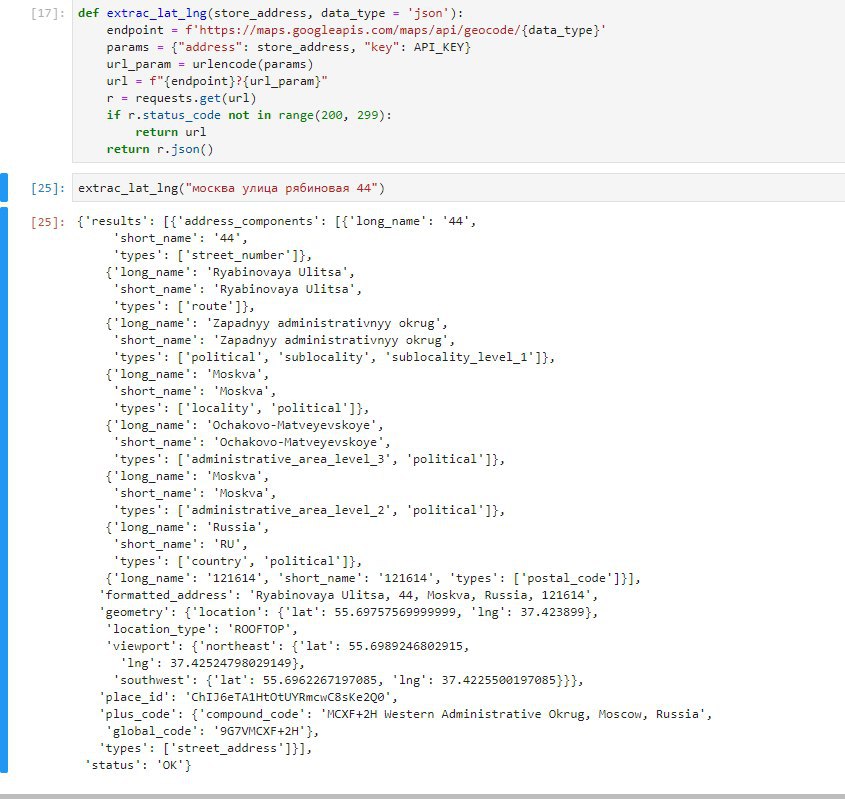Click the 'Russia' long_name value
The width and height of the screenshot is (845, 799).
pyautogui.click(x=234, y=527)
